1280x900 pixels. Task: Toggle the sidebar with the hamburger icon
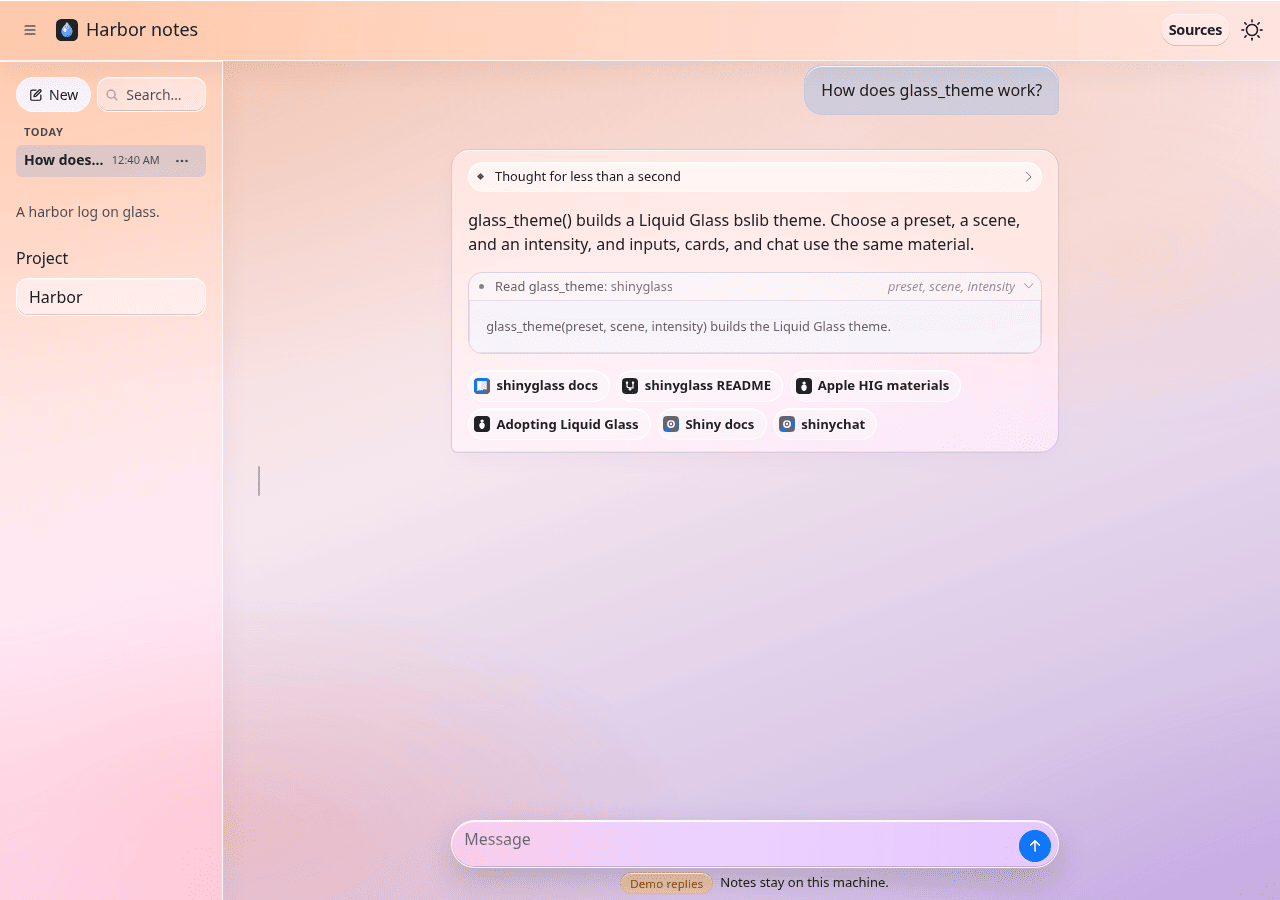(30, 30)
